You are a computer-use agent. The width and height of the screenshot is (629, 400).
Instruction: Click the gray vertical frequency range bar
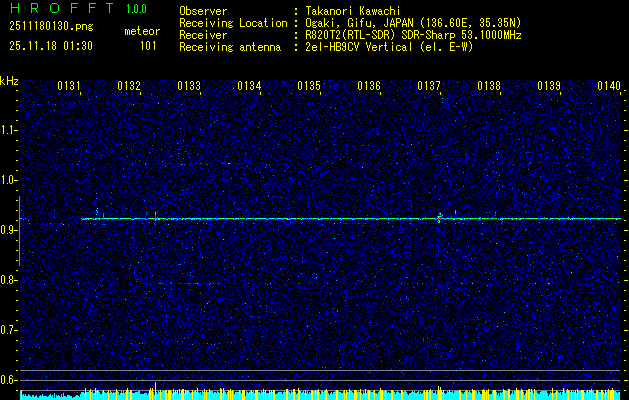(x=19, y=231)
